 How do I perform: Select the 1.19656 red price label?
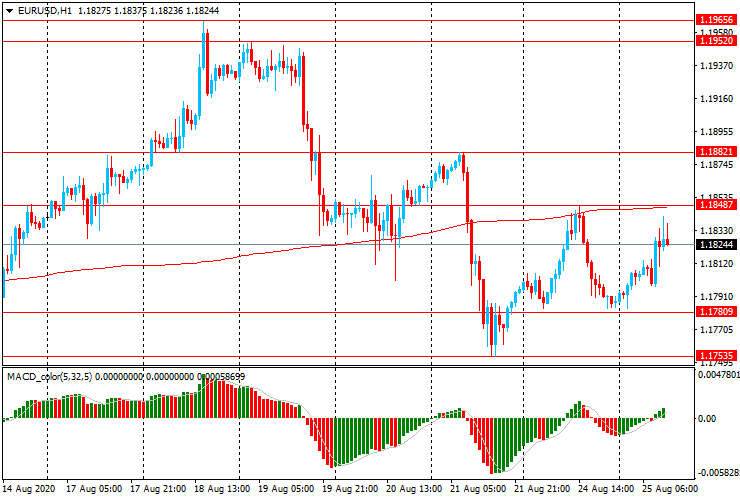(716, 19)
